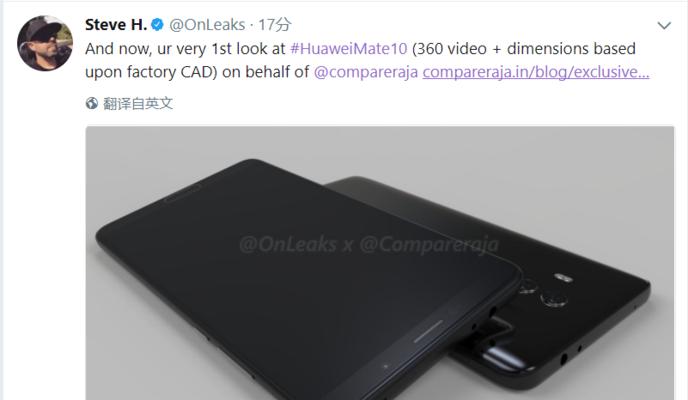Click the "upon factory CAD" text
688x400 pixels.
(x=151, y=72)
